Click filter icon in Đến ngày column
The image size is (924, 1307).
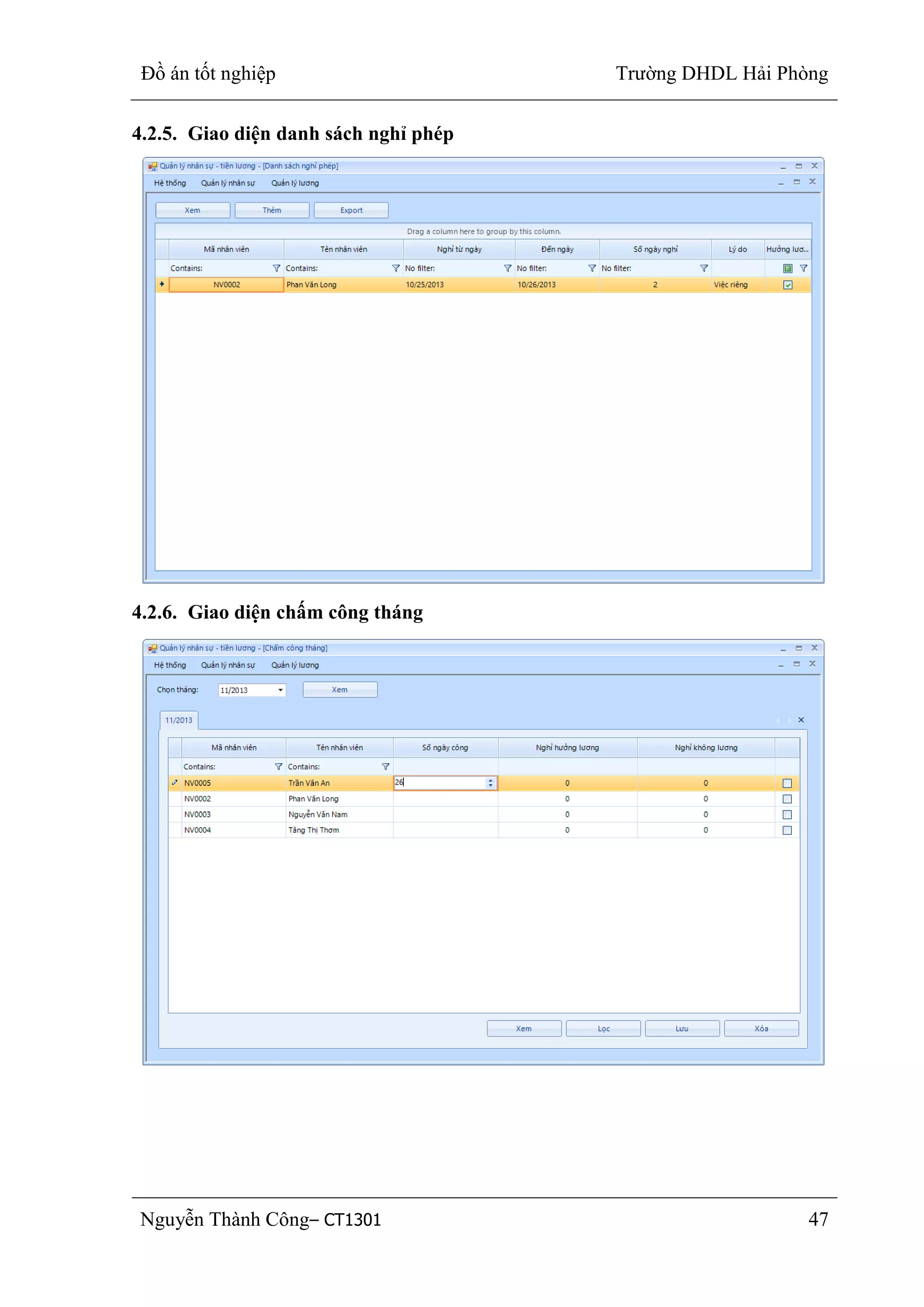(x=592, y=268)
